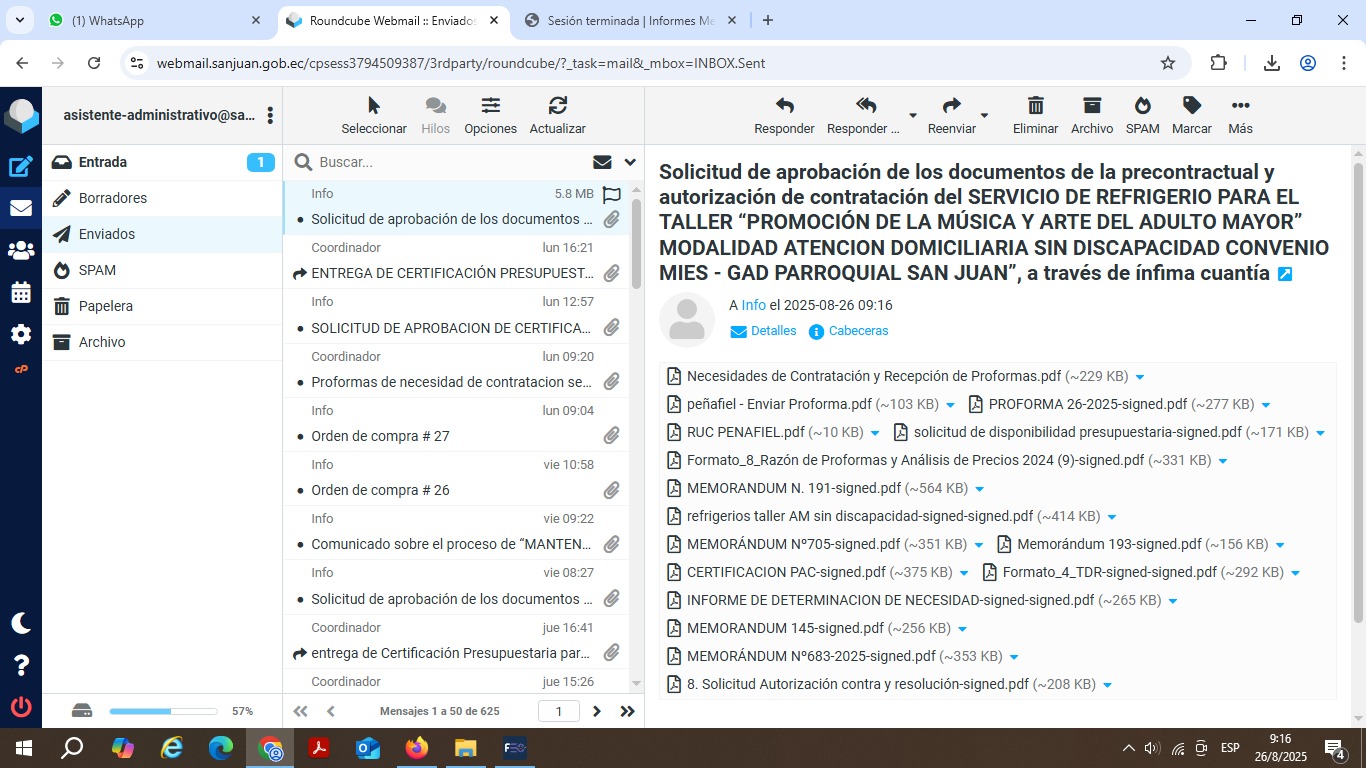Screen dimensions: 1366x768
Task: Open calendar icon in left sidebar
Action: (x=21, y=293)
